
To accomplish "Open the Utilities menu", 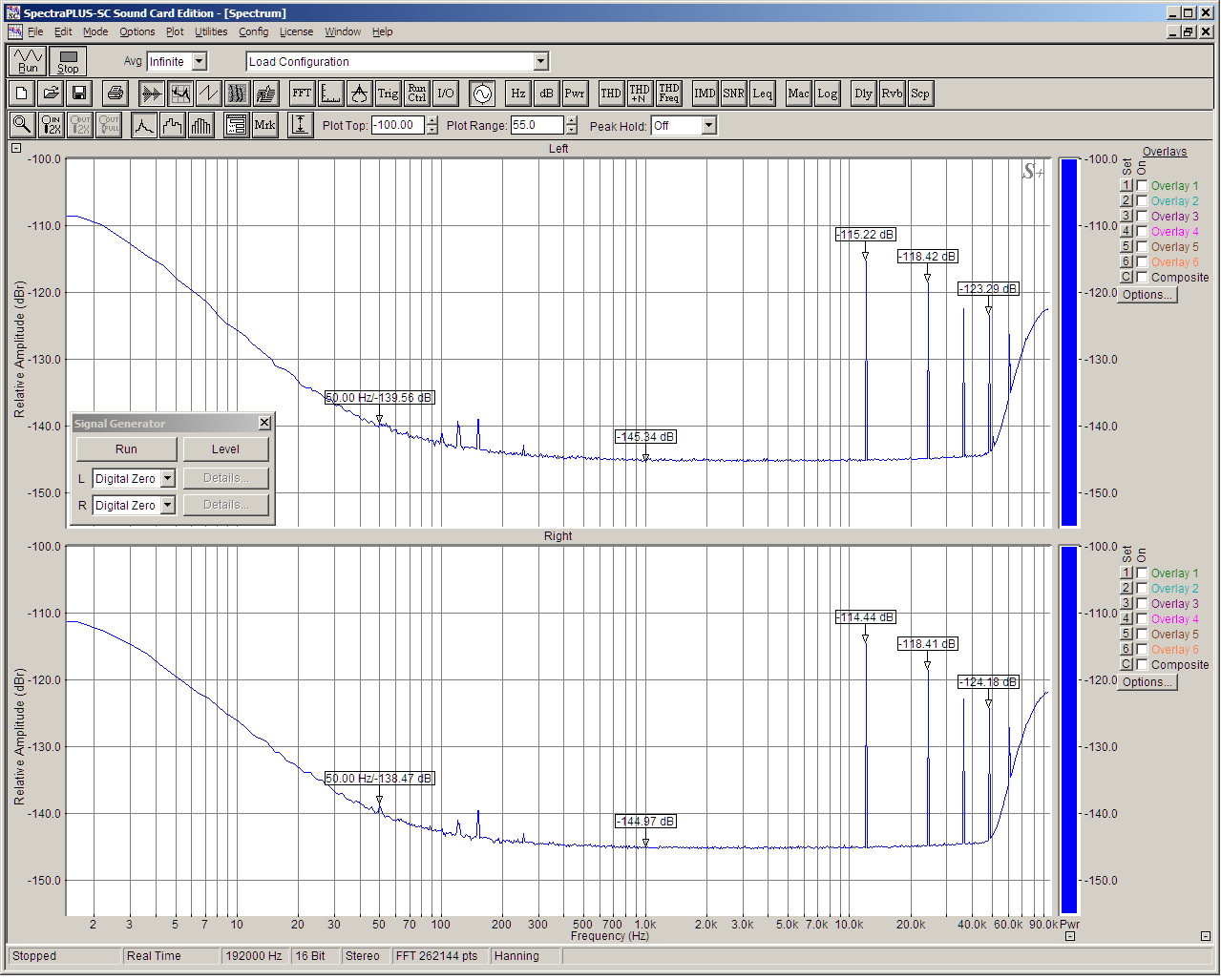I will (211, 31).
